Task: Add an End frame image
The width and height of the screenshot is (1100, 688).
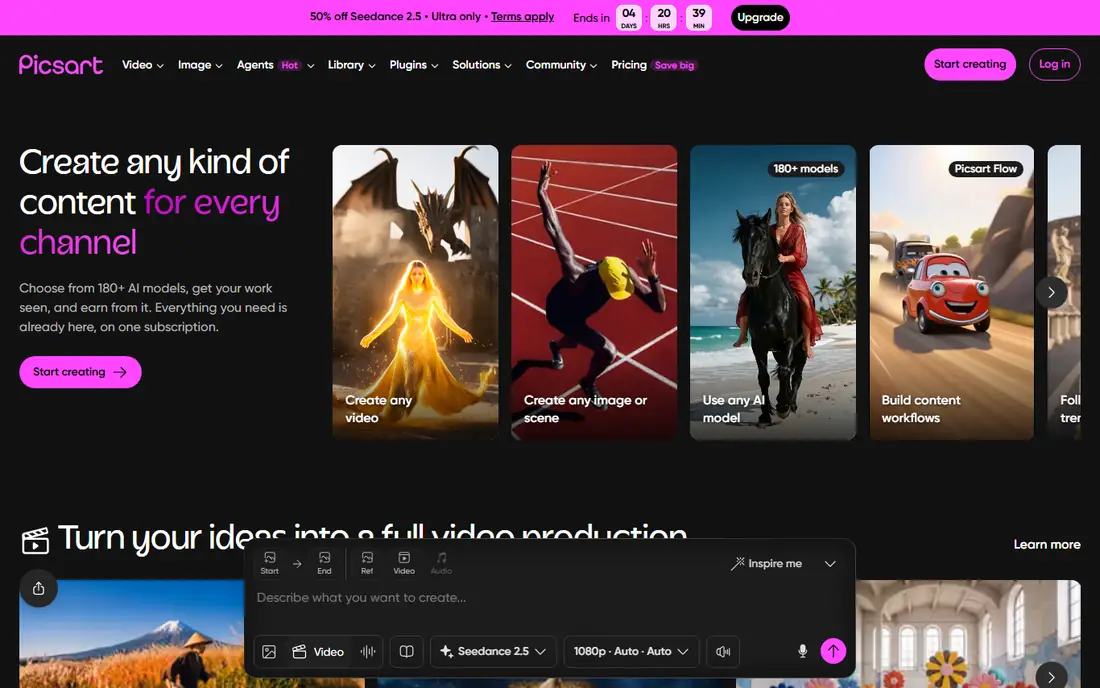Action: click(324, 563)
